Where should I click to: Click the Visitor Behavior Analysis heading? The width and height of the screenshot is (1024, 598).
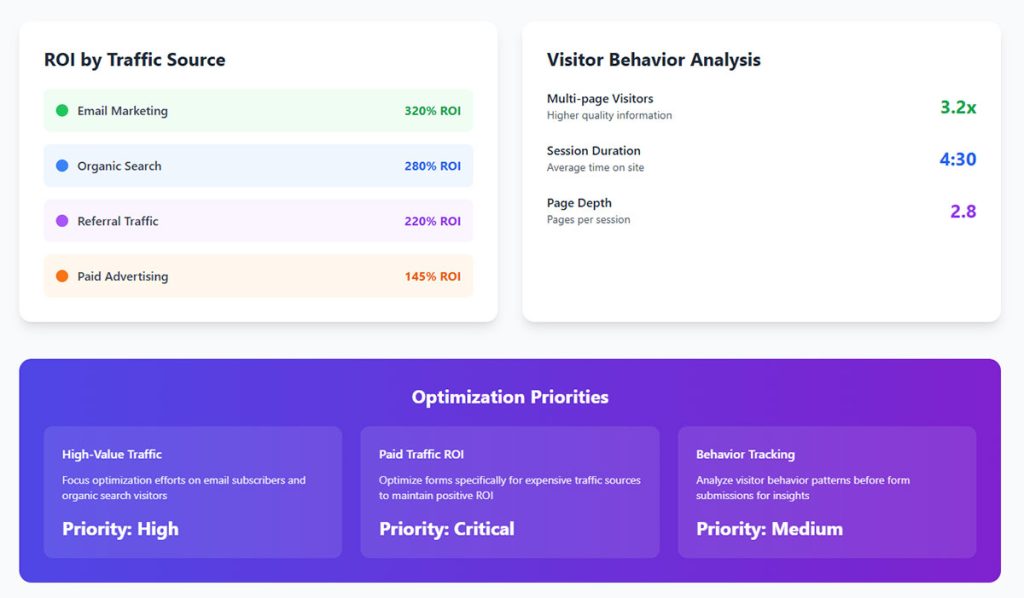pyautogui.click(x=654, y=59)
